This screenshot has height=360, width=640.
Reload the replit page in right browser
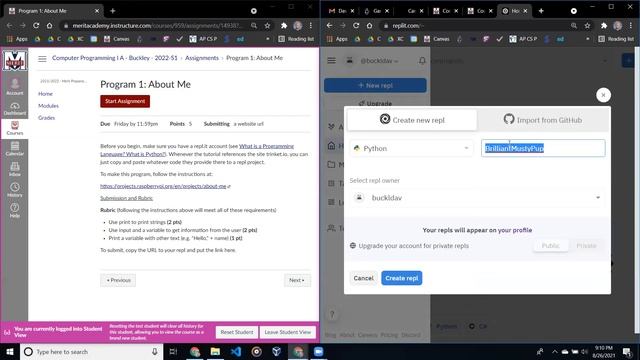pos(356,25)
